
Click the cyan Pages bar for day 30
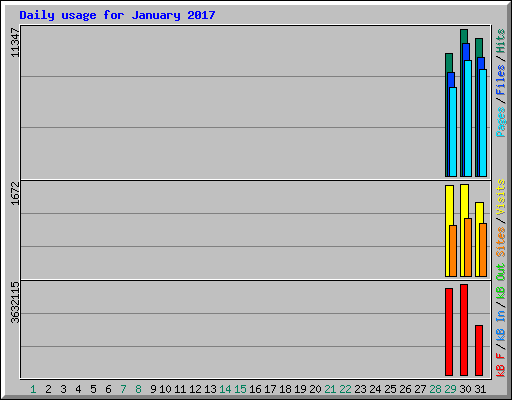(x=468, y=118)
